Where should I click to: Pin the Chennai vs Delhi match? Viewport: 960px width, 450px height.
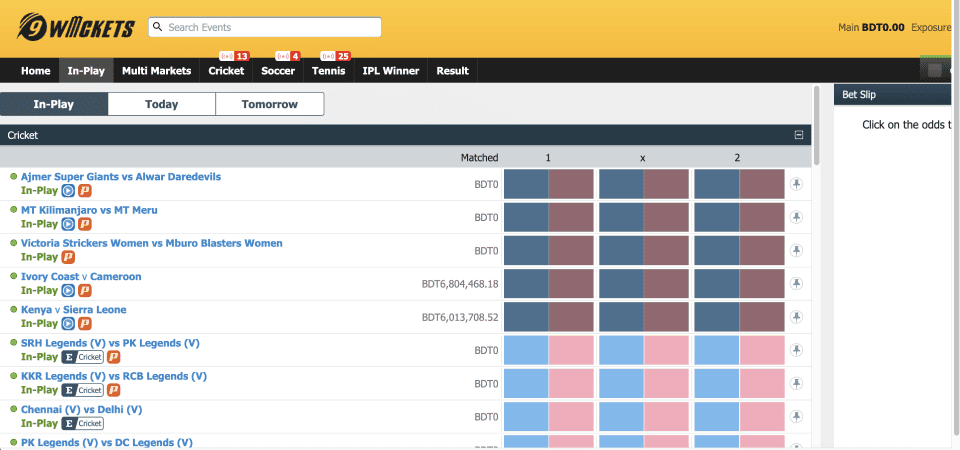click(796, 416)
